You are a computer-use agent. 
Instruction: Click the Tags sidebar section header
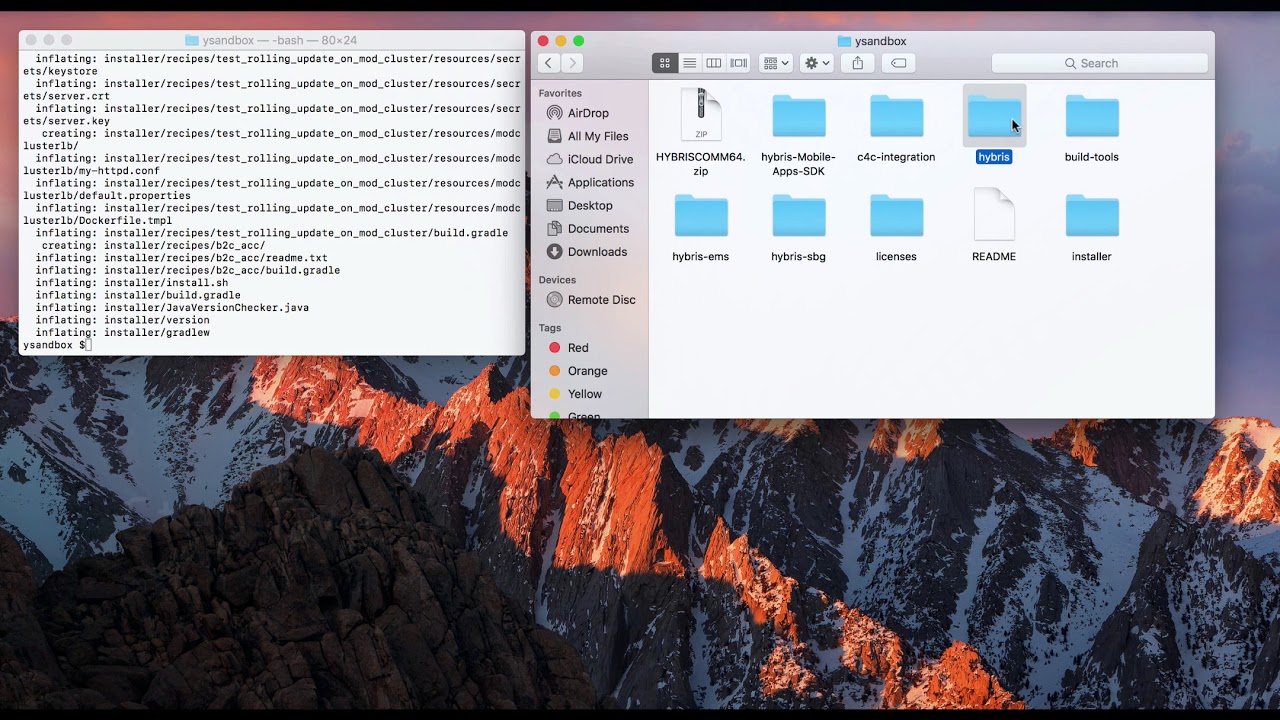(550, 328)
